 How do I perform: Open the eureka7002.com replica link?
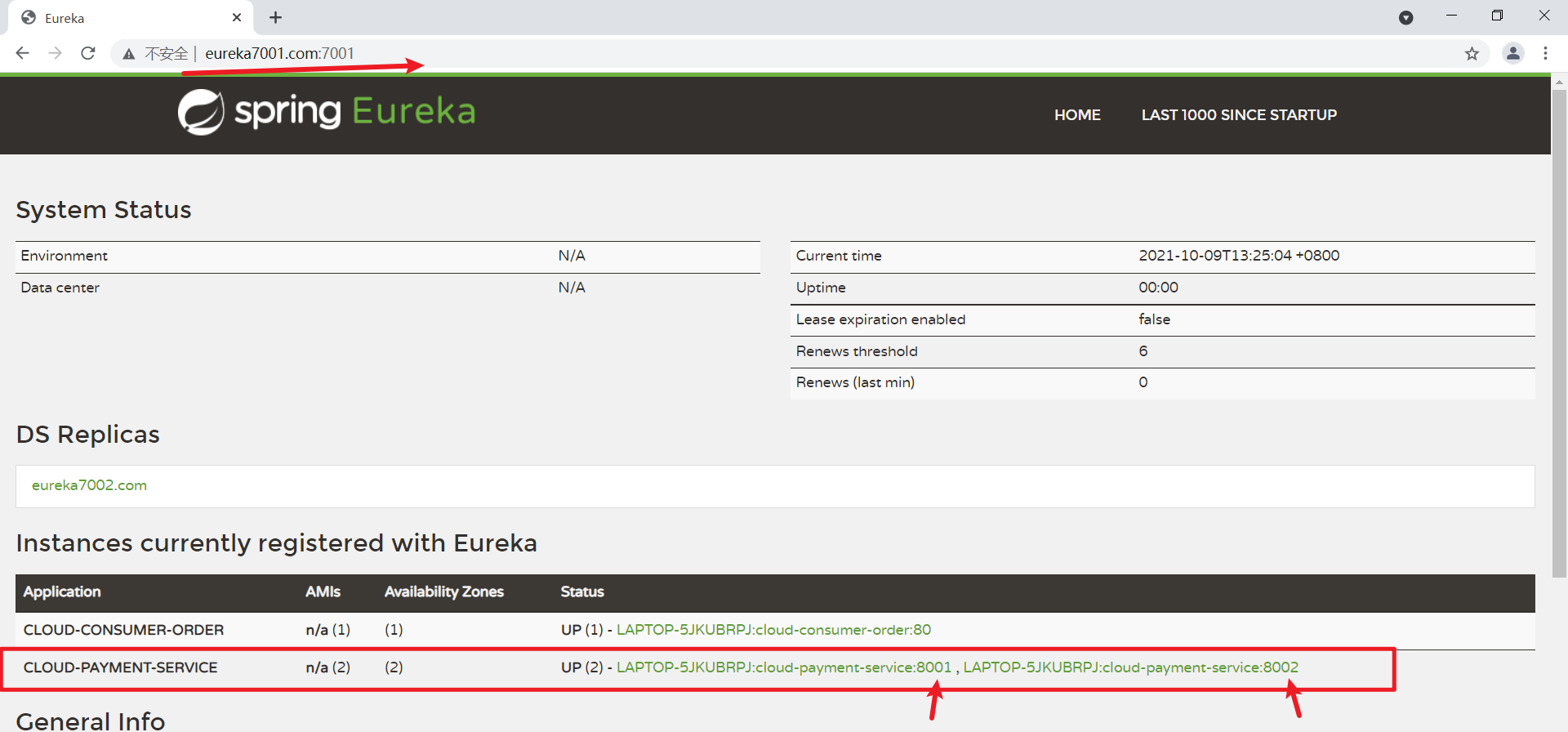click(89, 485)
